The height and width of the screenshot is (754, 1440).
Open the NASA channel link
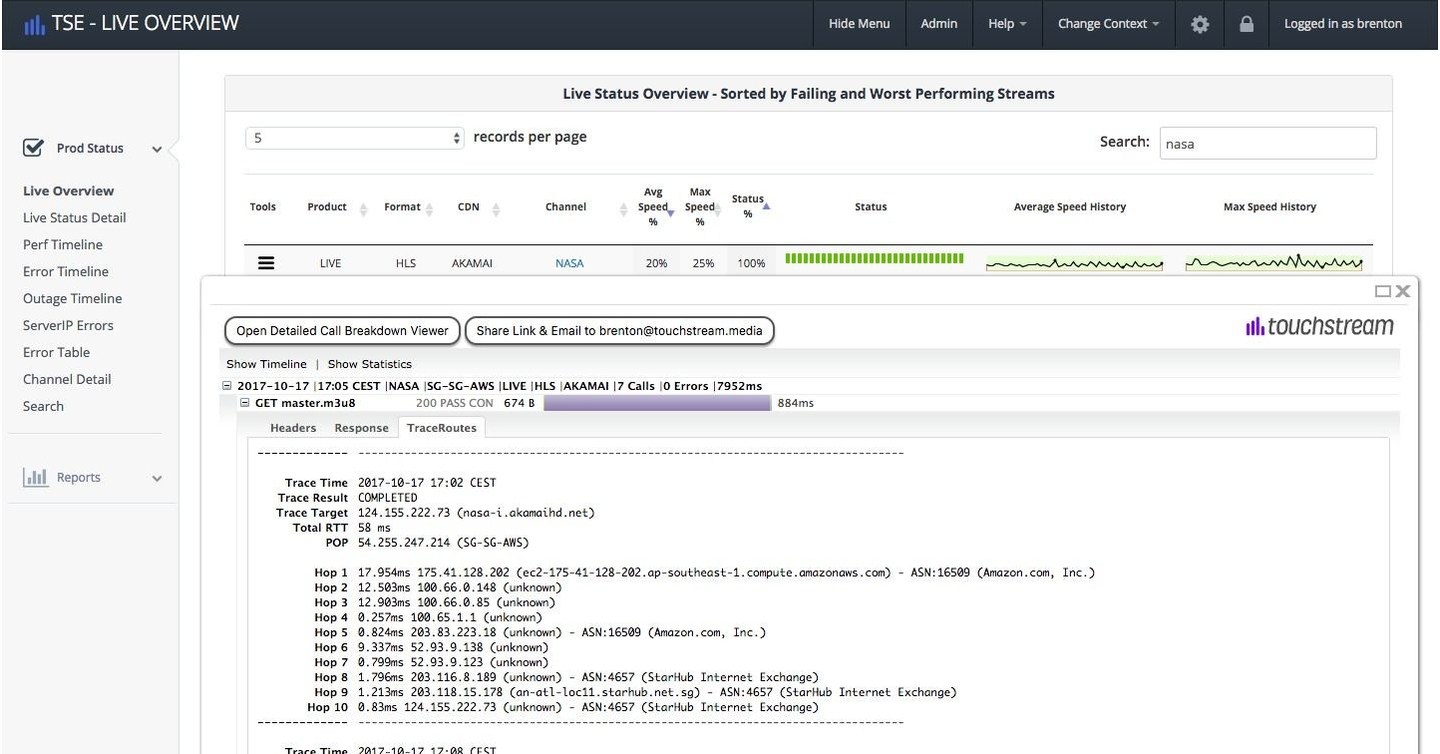[569, 262]
